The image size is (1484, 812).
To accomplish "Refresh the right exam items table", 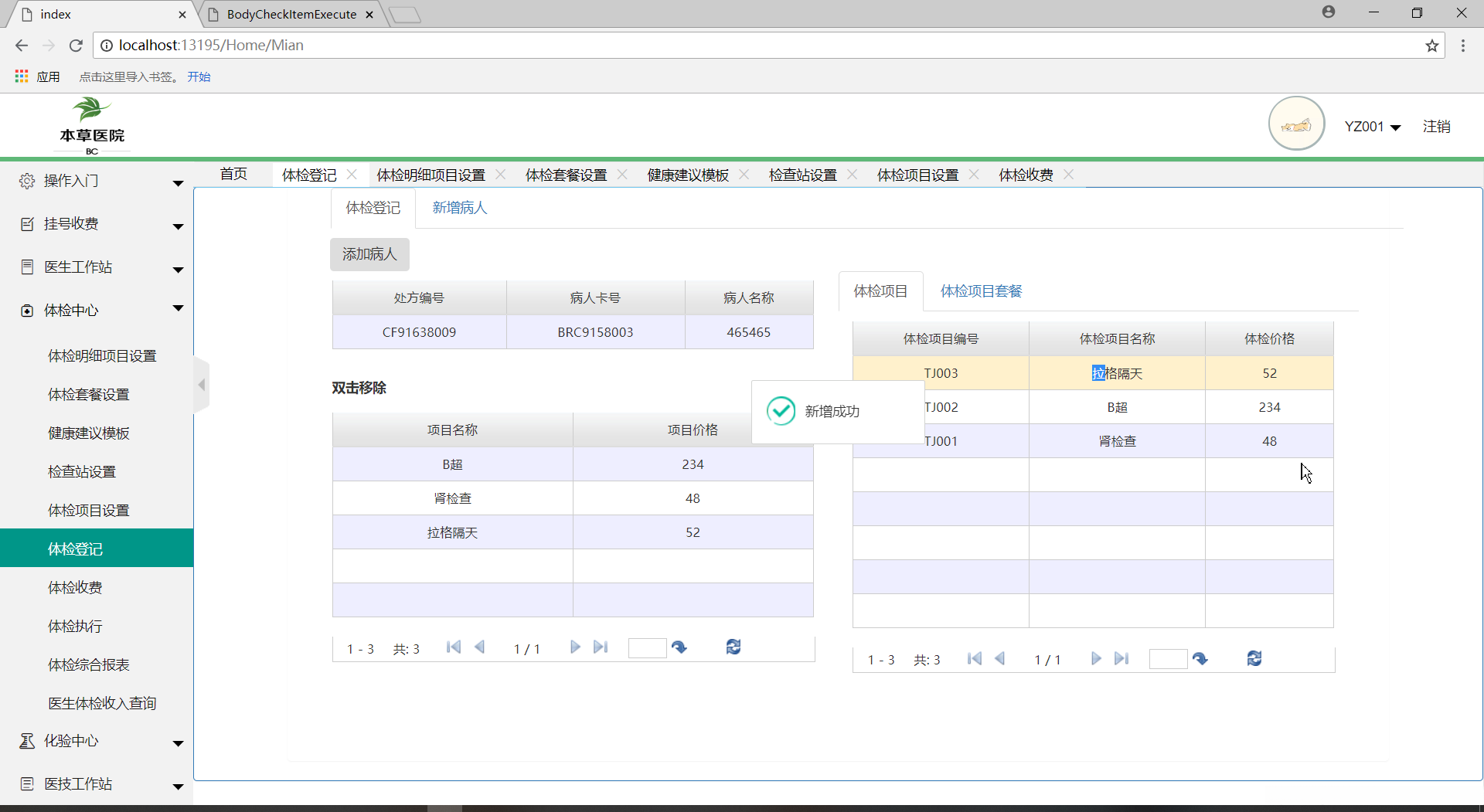I will point(1254,658).
